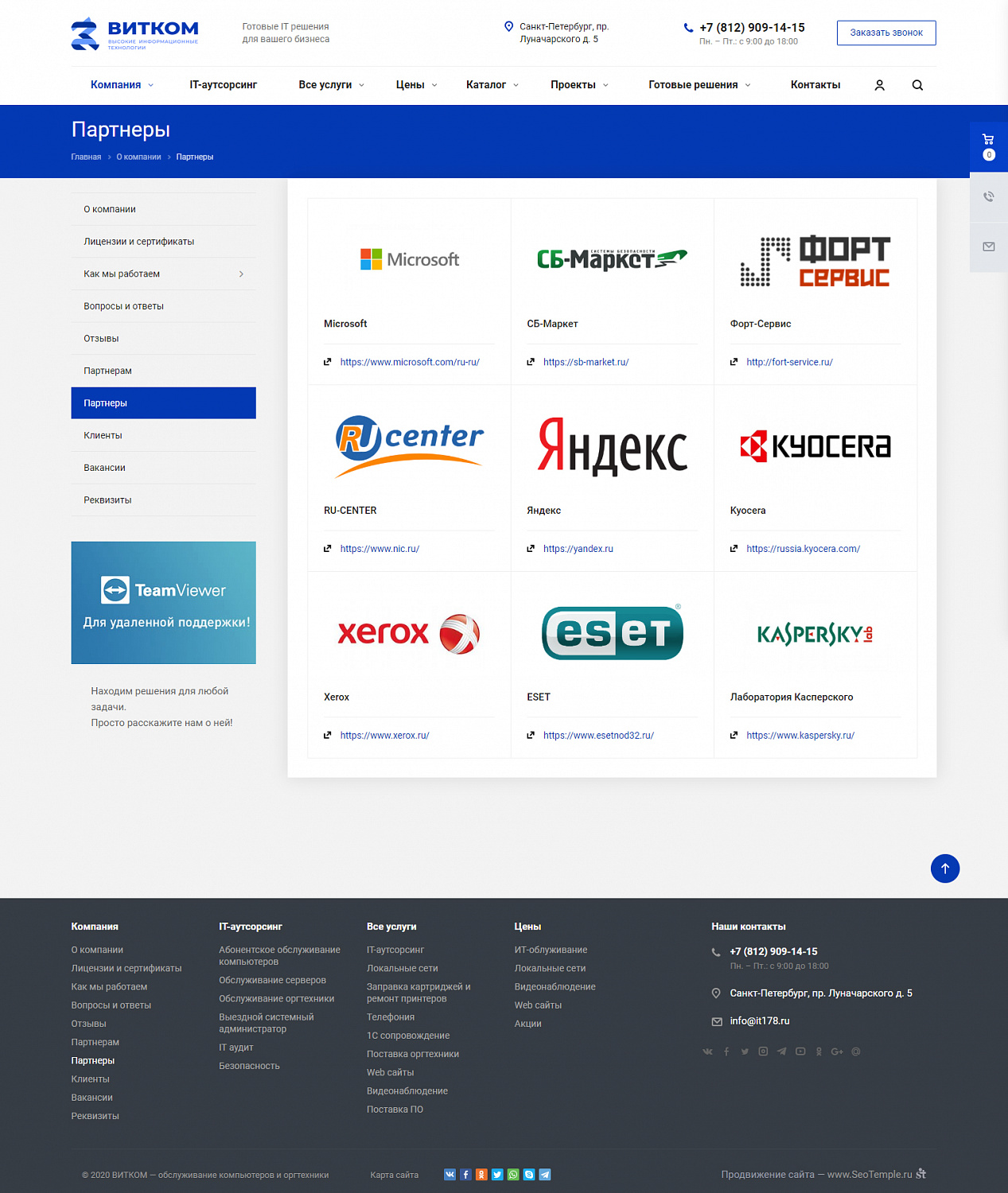Click gray VK icon in footer contacts

pyautogui.click(x=707, y=1051)
